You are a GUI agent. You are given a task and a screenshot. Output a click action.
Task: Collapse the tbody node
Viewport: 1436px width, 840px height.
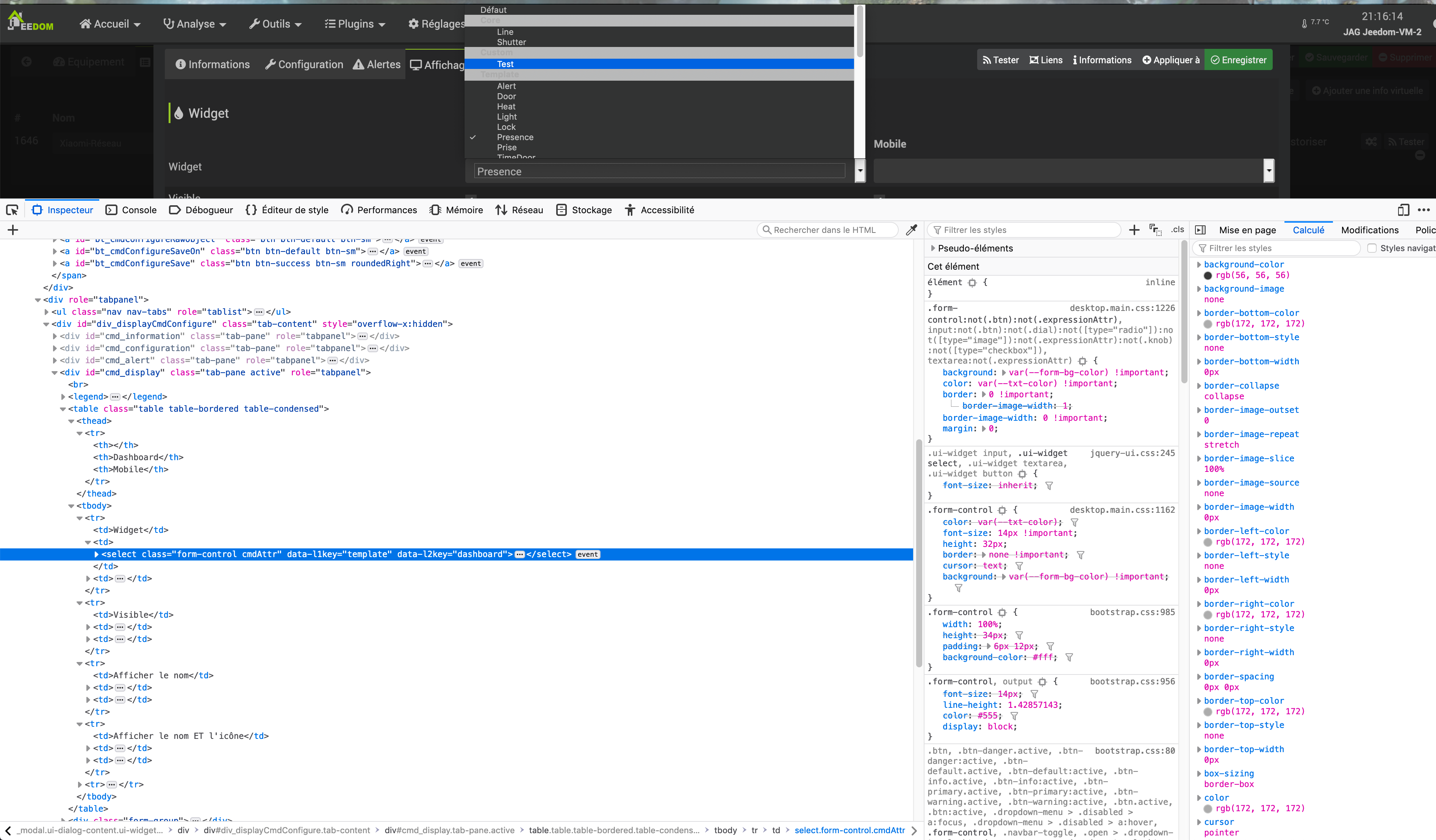(x=71, y=506)
